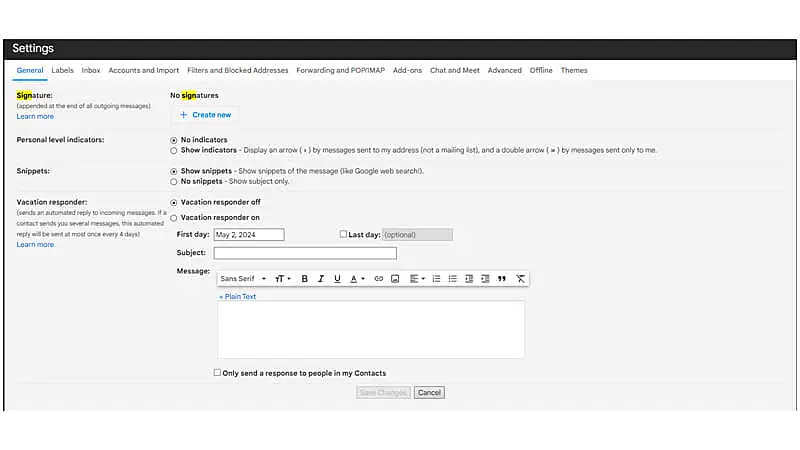Select Show indicators radio button
The image size is (800, 450).
[x=174, y=151]
